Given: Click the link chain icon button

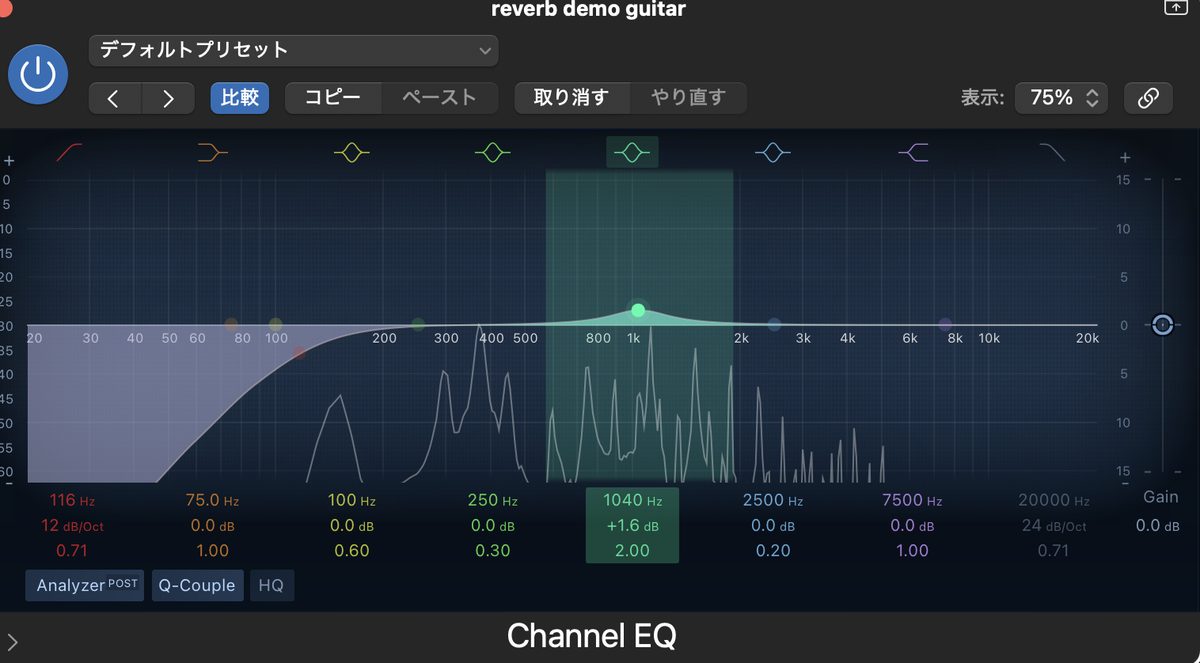Looking at the screenshot, I should click(x=1148, y=98).
